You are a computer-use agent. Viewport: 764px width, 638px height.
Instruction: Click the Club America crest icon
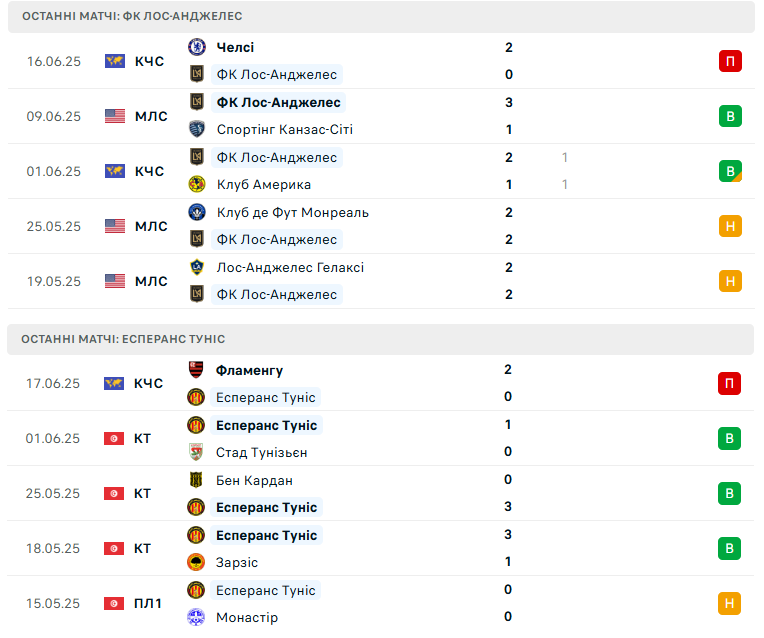pos(197,184)
